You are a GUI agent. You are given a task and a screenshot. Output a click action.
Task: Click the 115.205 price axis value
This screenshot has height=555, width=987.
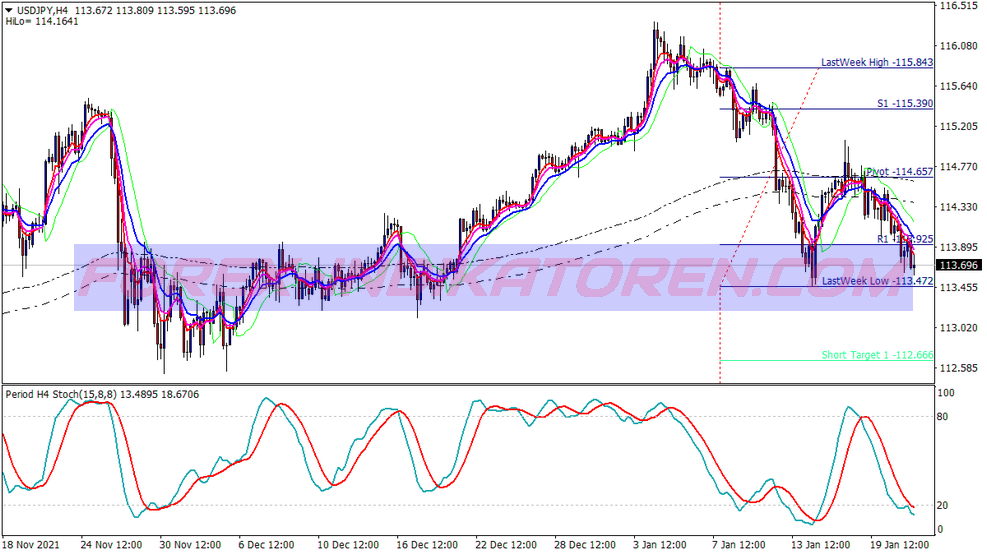(x=959, y=126)
